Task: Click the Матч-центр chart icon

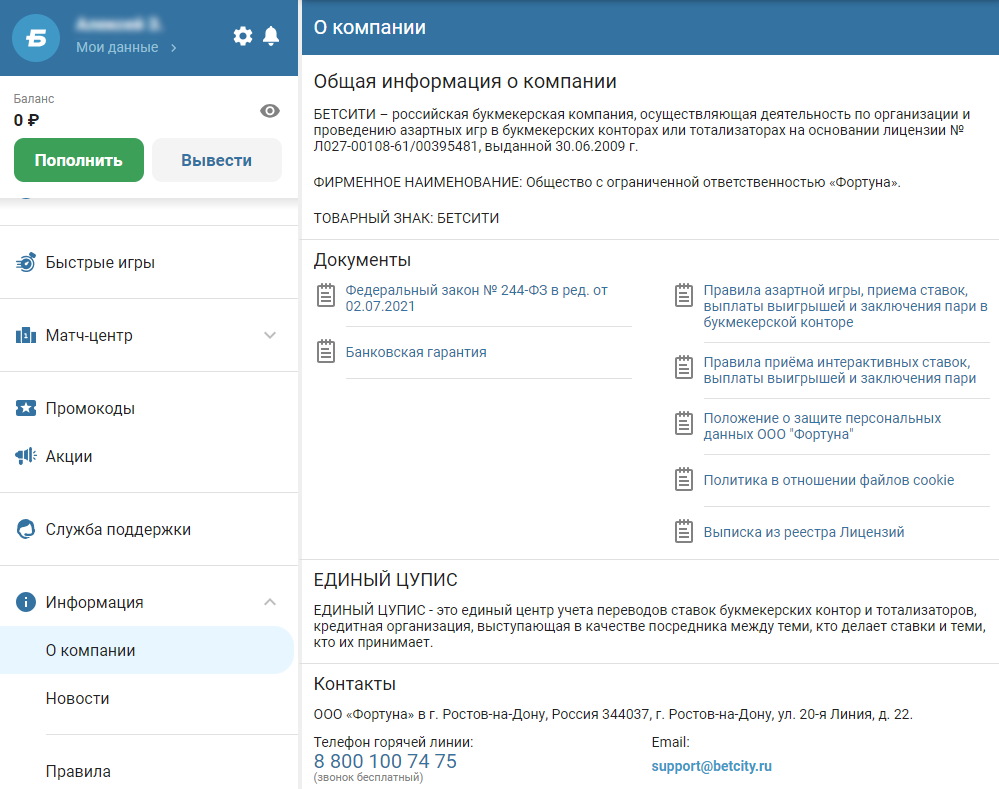Action: click(25, 335)
